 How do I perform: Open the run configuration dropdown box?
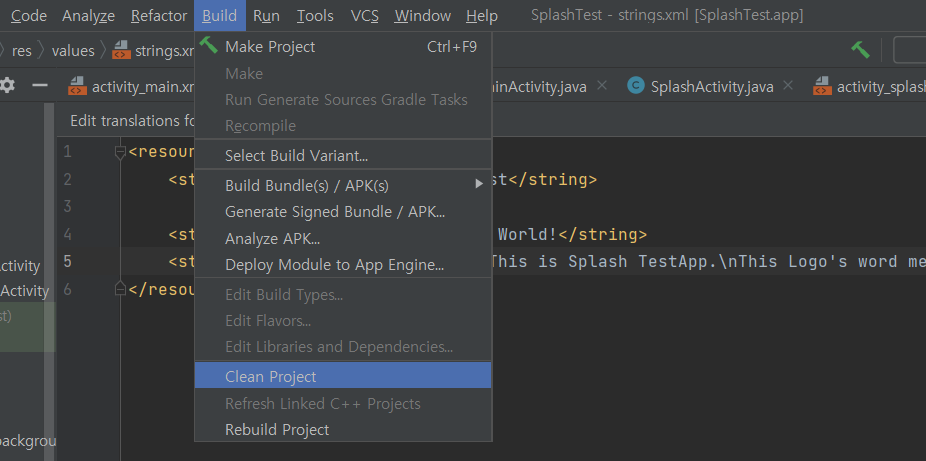click(909, 50)
